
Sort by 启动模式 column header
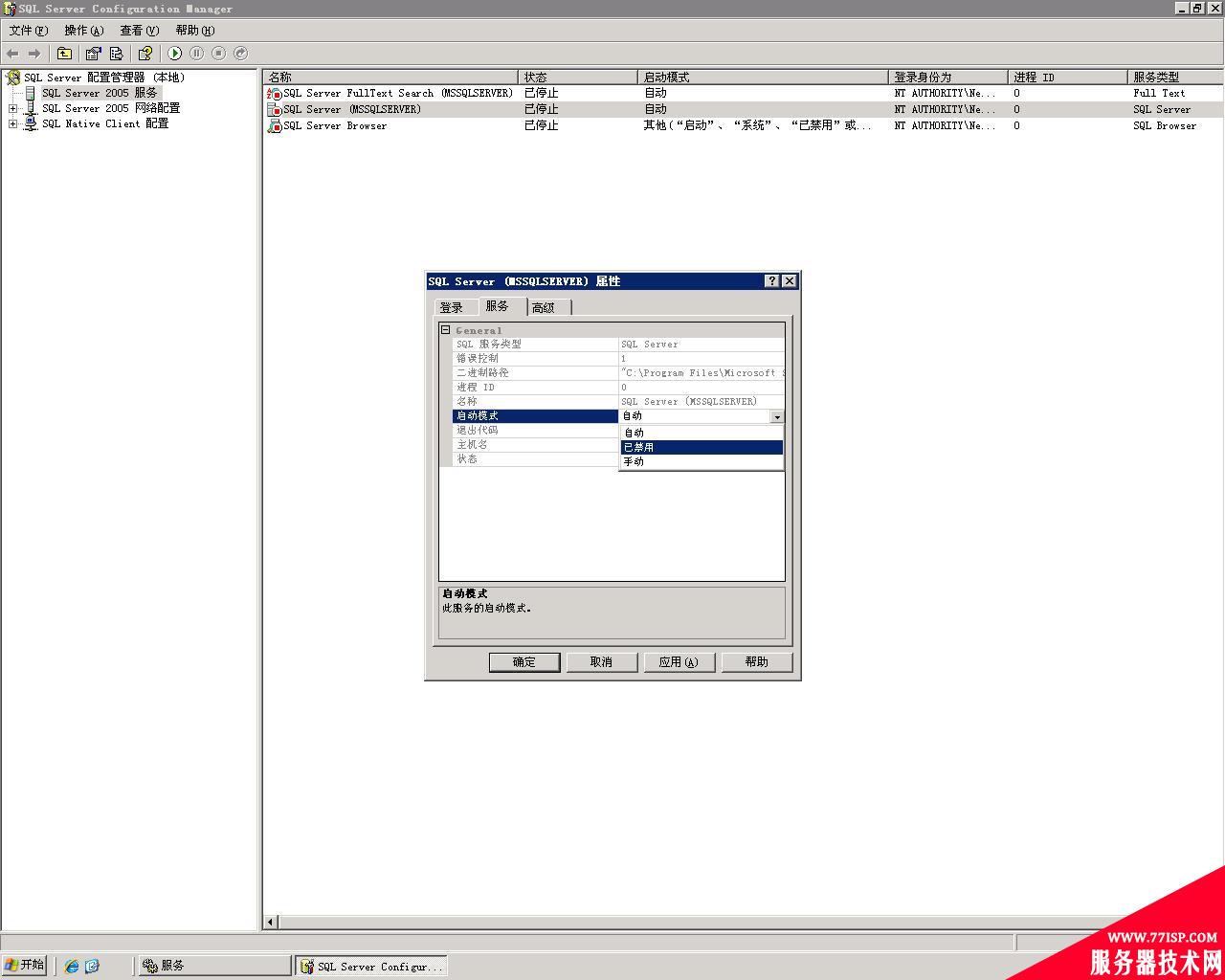(x=764, y=77)
